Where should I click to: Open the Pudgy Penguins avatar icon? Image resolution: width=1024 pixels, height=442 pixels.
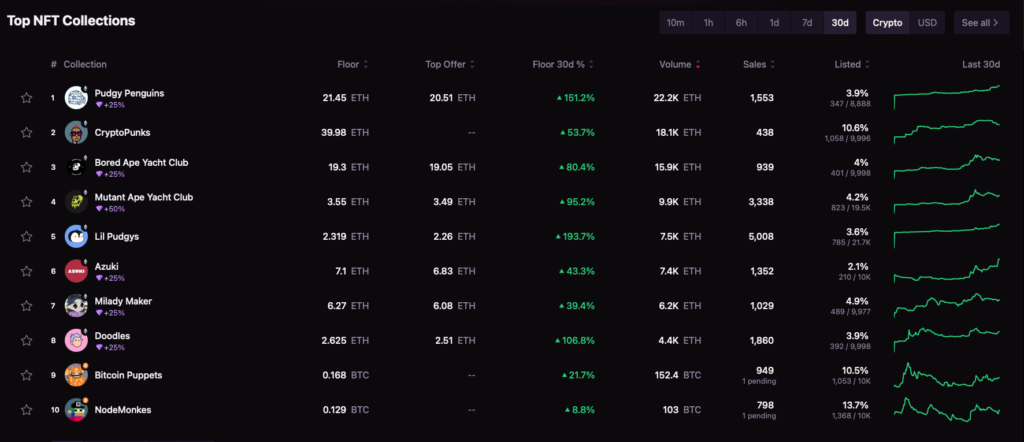pyautogui.click(x=76, y=98)
